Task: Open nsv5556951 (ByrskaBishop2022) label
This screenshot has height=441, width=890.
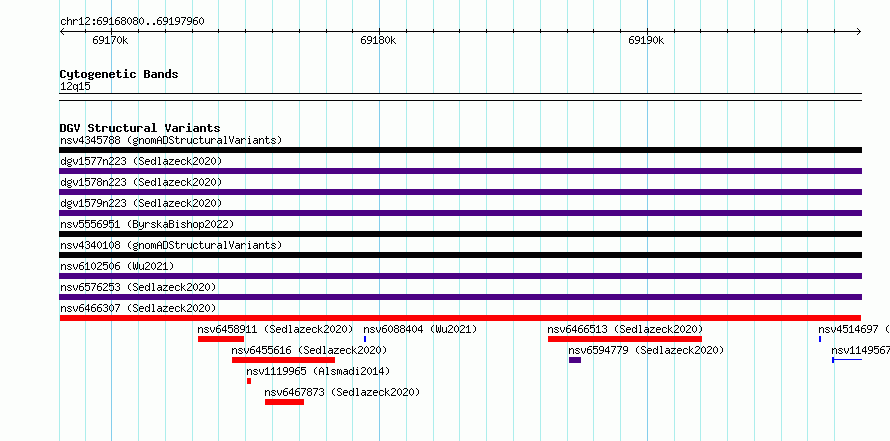Action: [x=146, y=224]
